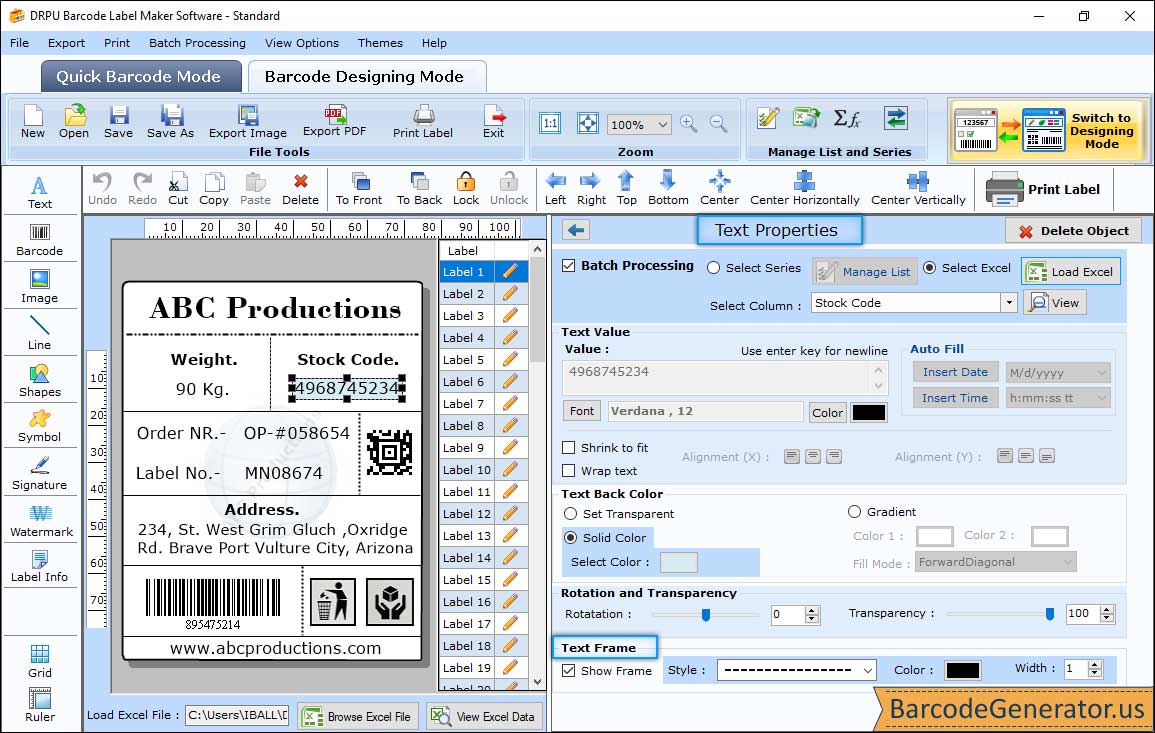This screenshot has height=733, width=1155.
Task: Toggle the Grid display
Action: point(40,661)
